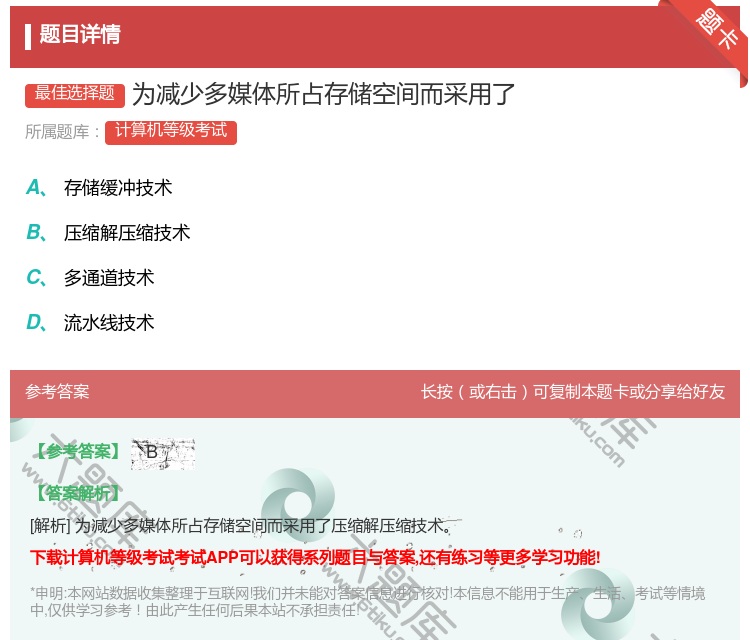This screenshot has height=640, width=750.
Task: Select option D 流水线技术
Action: (x=90, y=322)
